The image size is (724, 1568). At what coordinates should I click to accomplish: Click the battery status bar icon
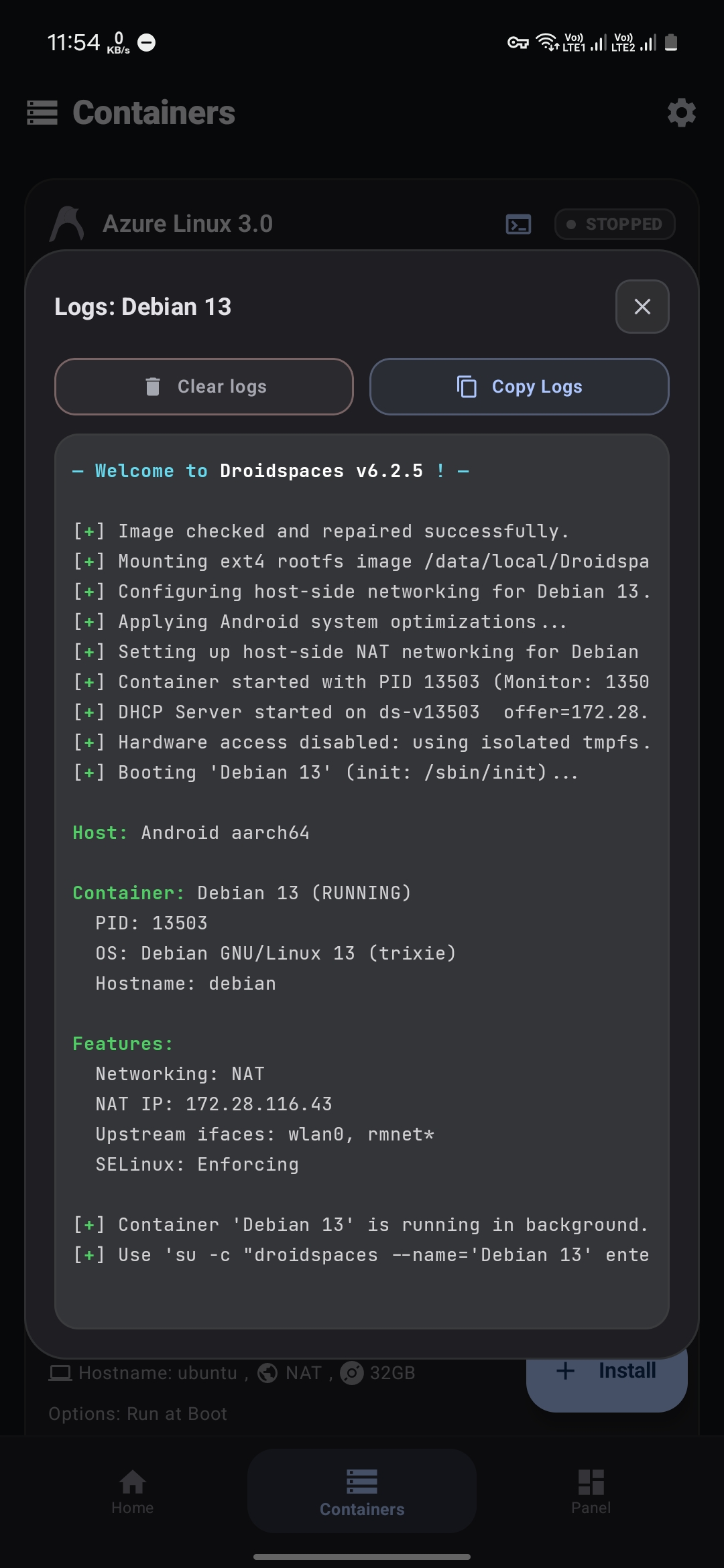coord(671,42)
